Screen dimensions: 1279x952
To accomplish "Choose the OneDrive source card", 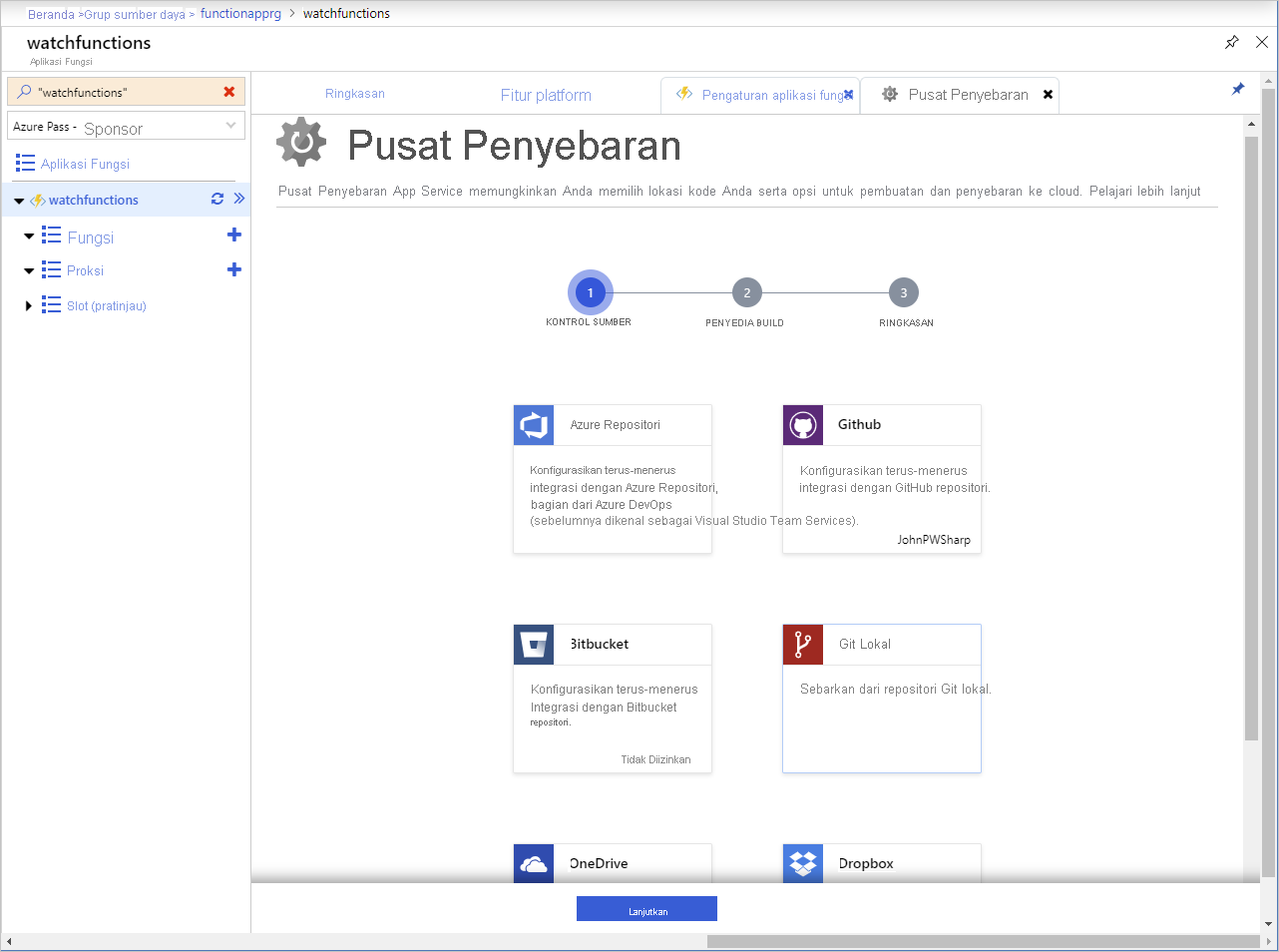I will pyautogui.click(x=613, y=863).
